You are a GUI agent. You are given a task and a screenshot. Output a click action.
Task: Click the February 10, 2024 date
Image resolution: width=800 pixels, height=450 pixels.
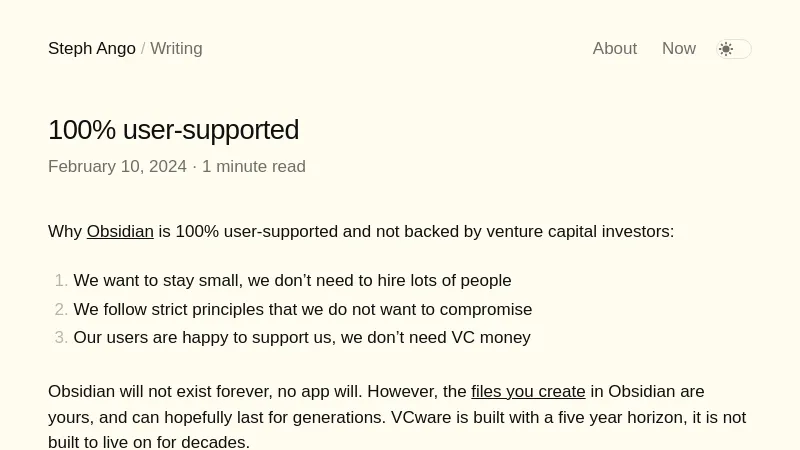(117, 167)
